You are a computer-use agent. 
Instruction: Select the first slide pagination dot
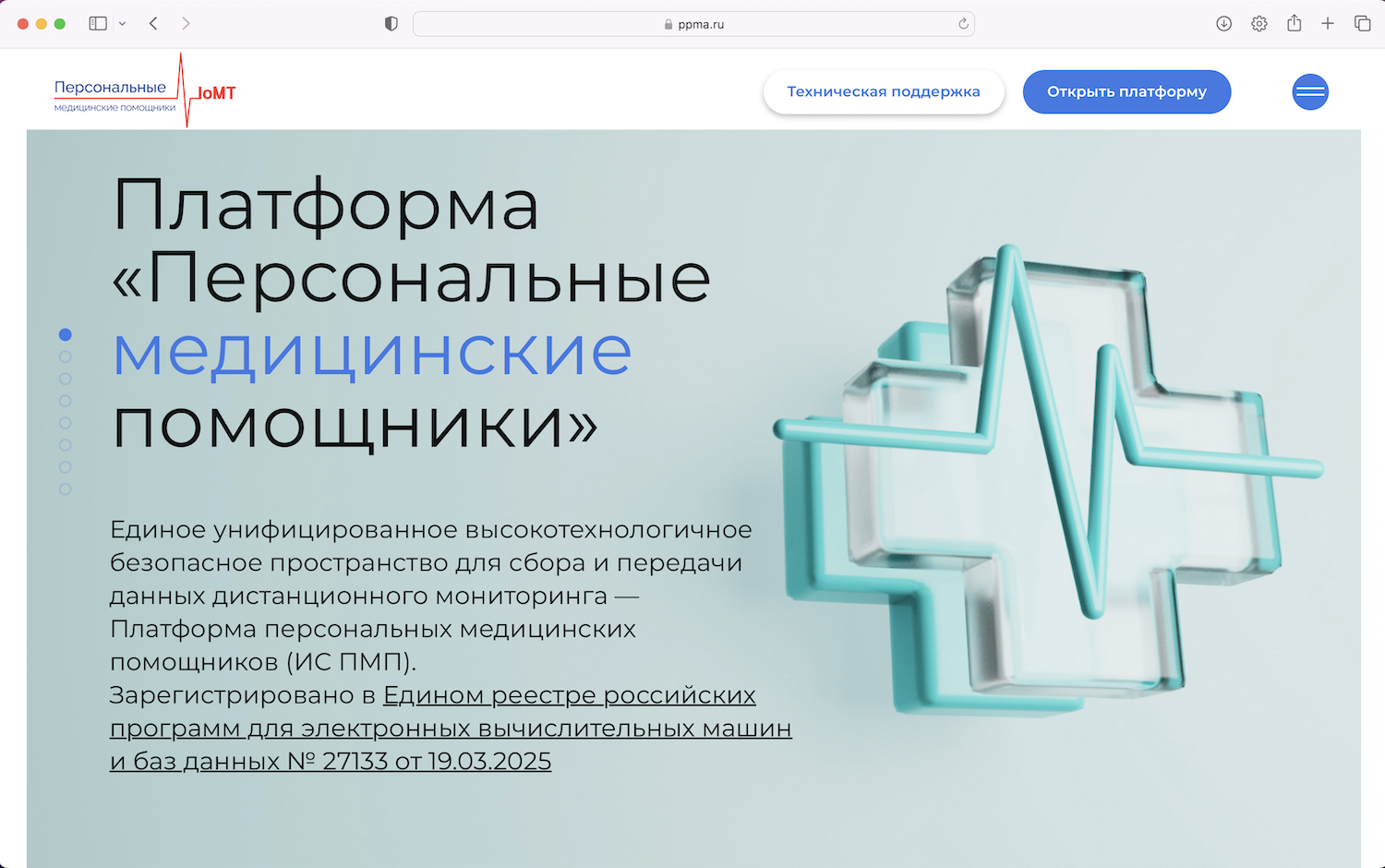pos(66,334)
